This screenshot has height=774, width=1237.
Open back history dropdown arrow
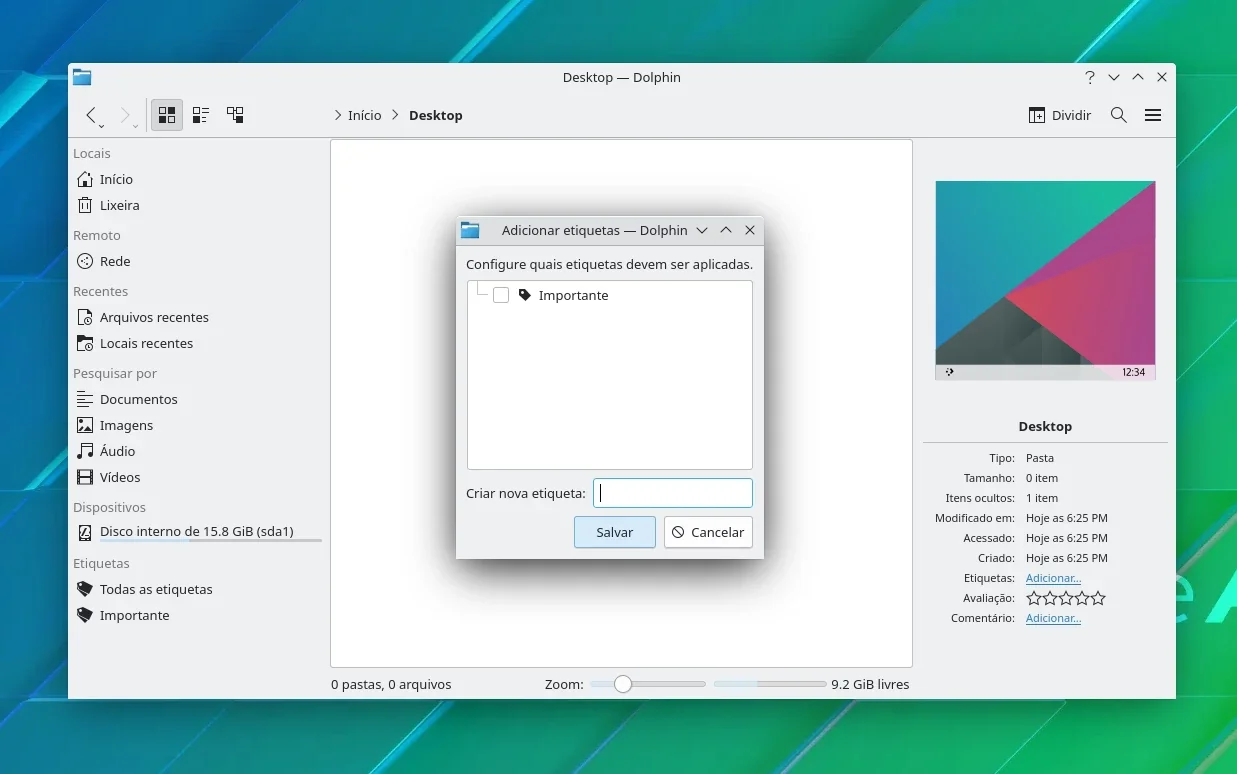(102, 127)
